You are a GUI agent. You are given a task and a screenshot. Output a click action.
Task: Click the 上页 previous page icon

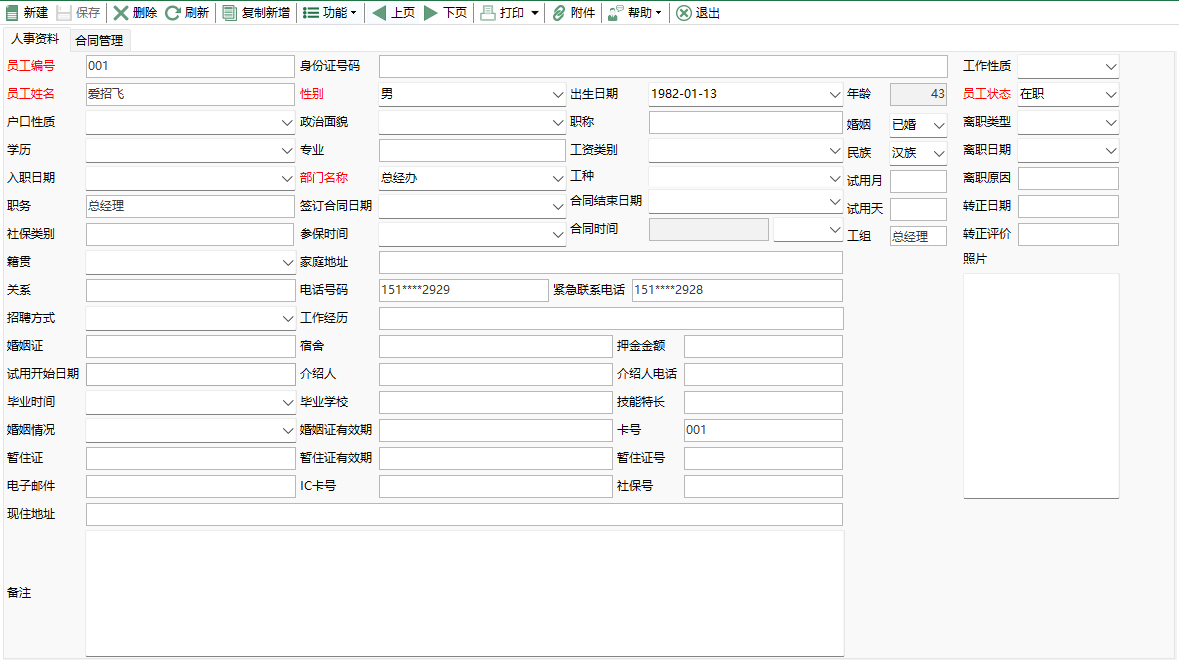pyautogui.click(x=393, y=14)
